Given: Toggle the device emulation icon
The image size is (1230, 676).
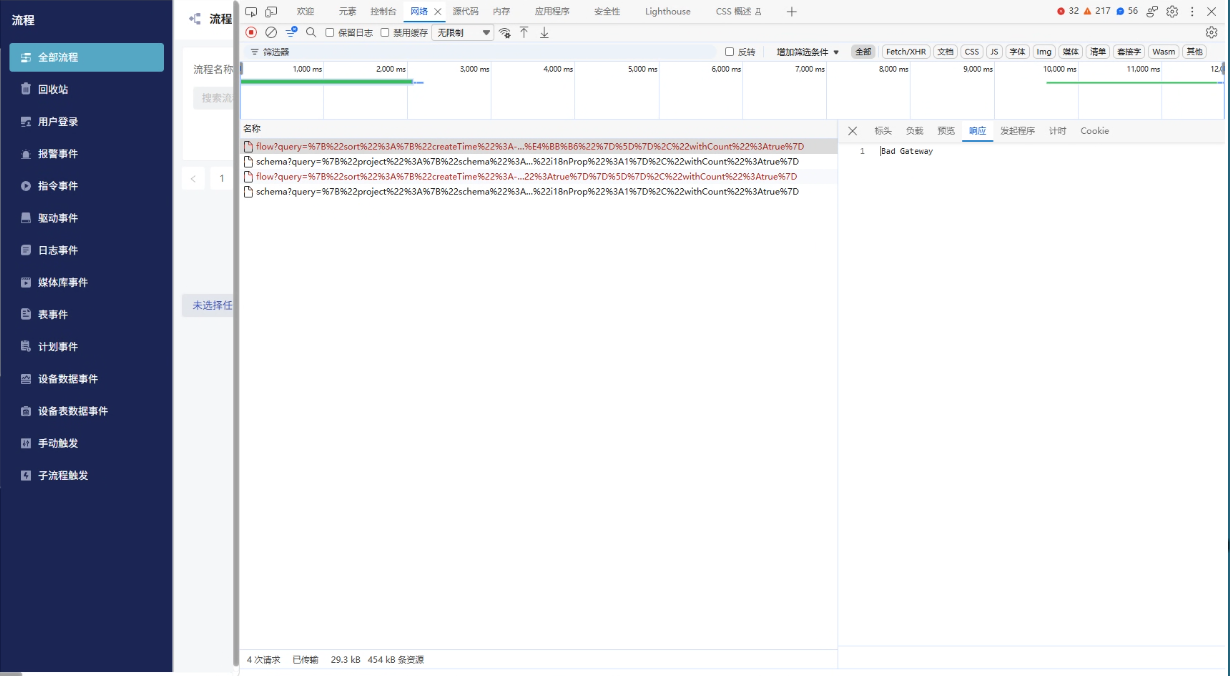Looking at the screenshot, I should pos(271,11).
